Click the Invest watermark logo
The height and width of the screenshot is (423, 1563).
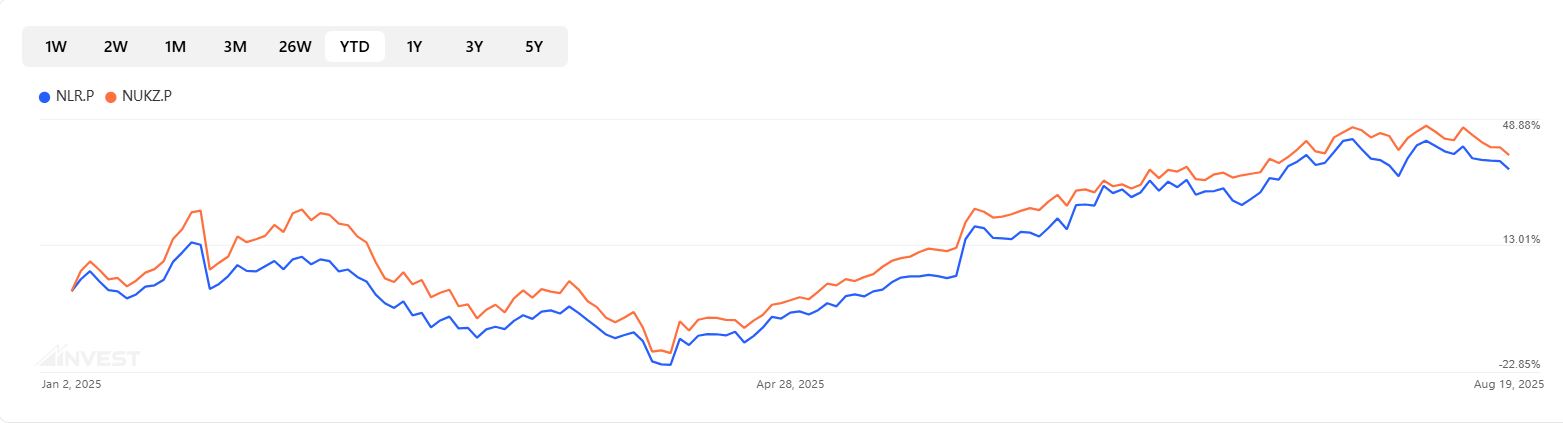[89, 357]
